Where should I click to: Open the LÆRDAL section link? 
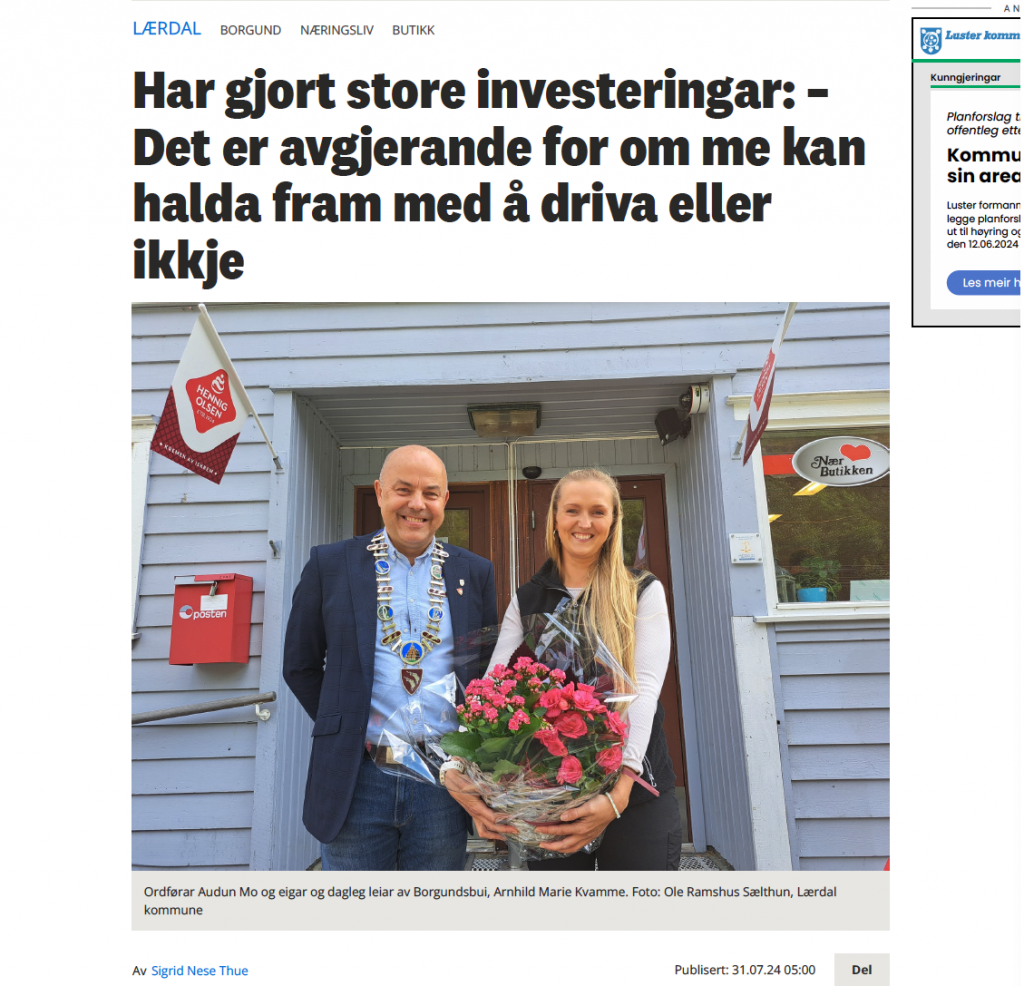(x=167, y=29)
